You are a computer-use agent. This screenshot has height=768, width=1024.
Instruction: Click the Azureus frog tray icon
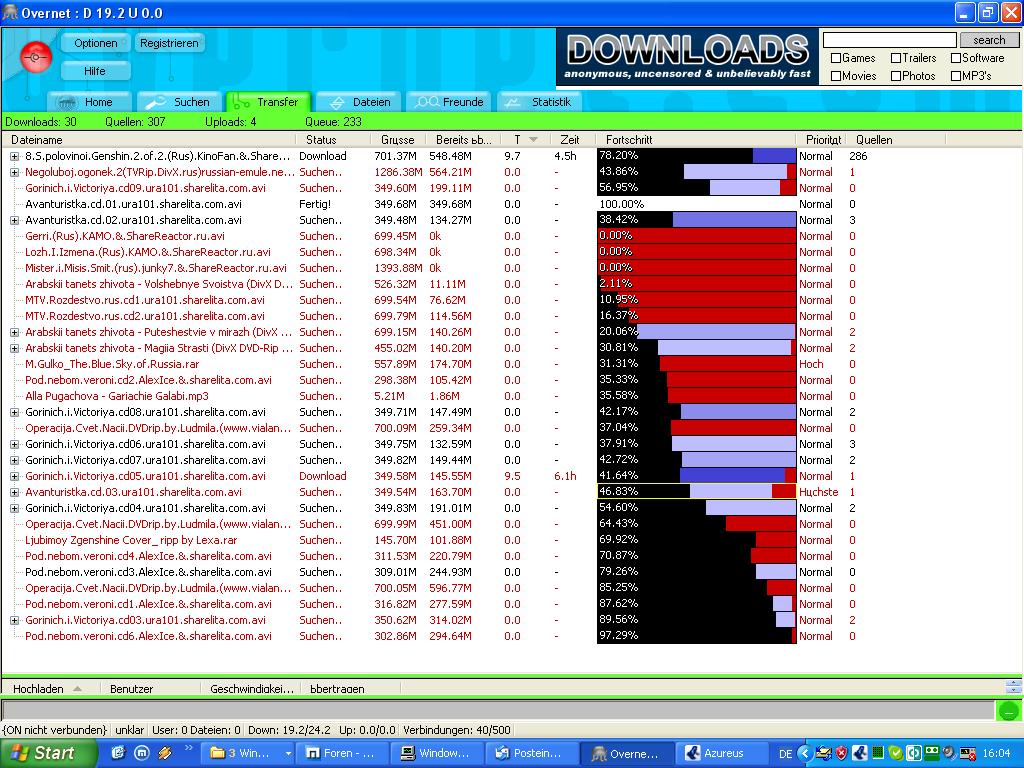859,754
